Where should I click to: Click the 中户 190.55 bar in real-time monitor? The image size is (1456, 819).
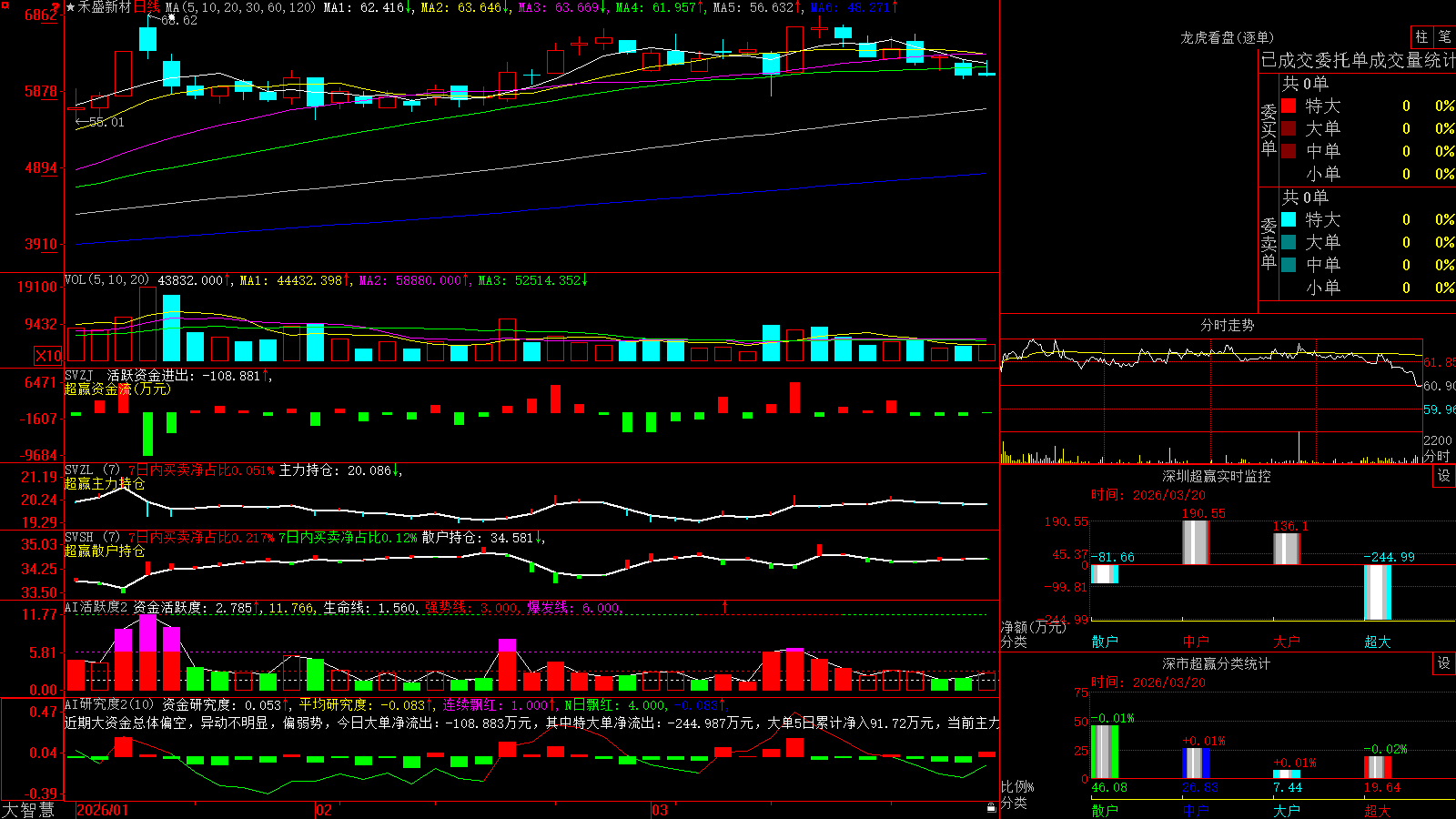(1196, 542)
